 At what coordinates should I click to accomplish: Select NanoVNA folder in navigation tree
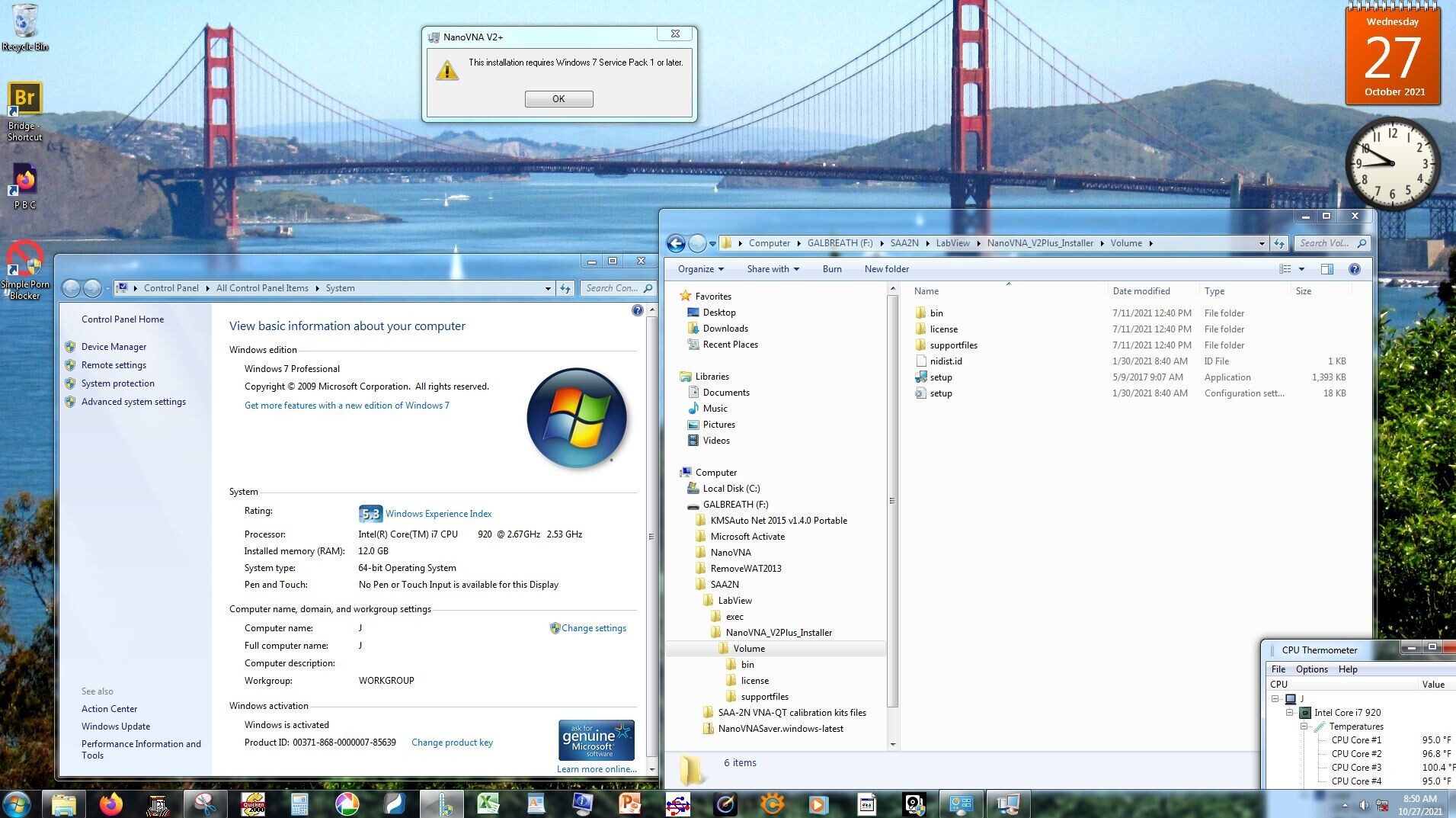[x=730, y=553]
